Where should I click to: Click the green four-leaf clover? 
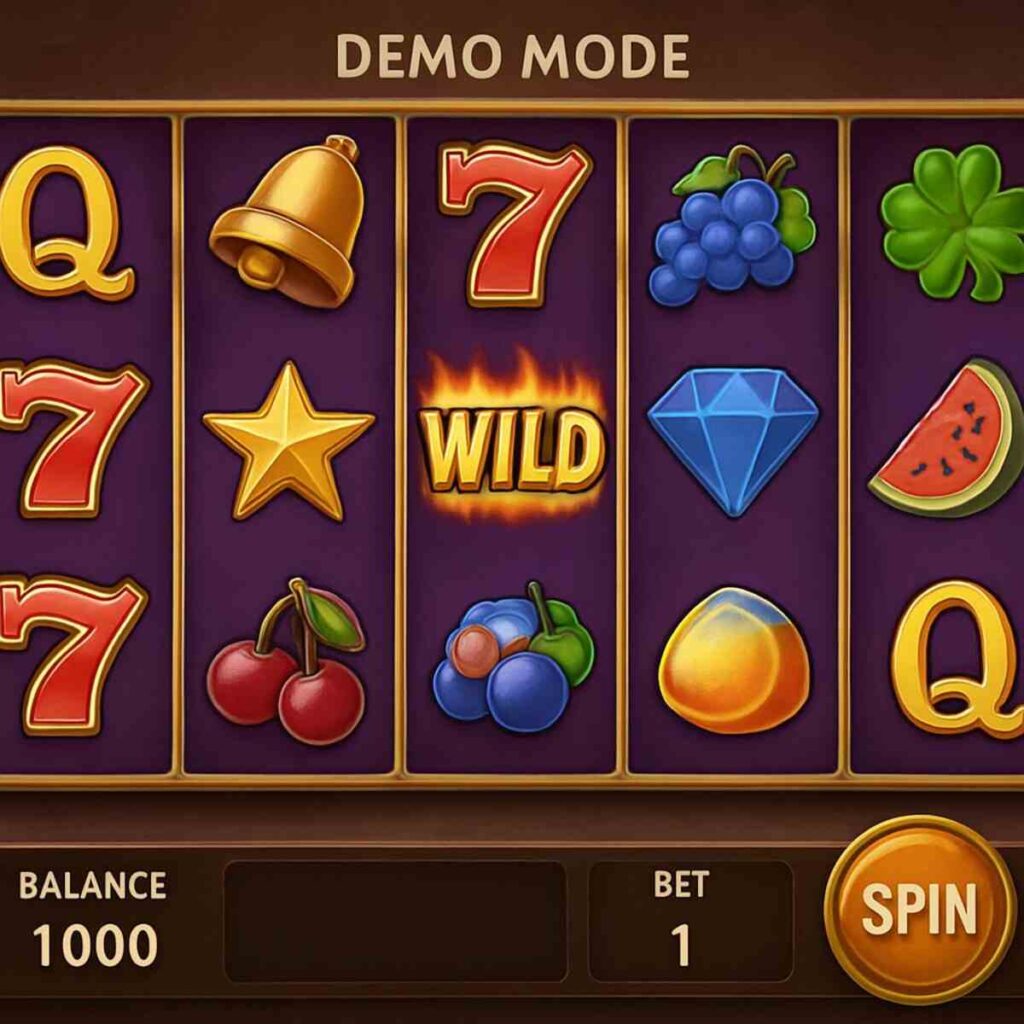coord(953,222)
